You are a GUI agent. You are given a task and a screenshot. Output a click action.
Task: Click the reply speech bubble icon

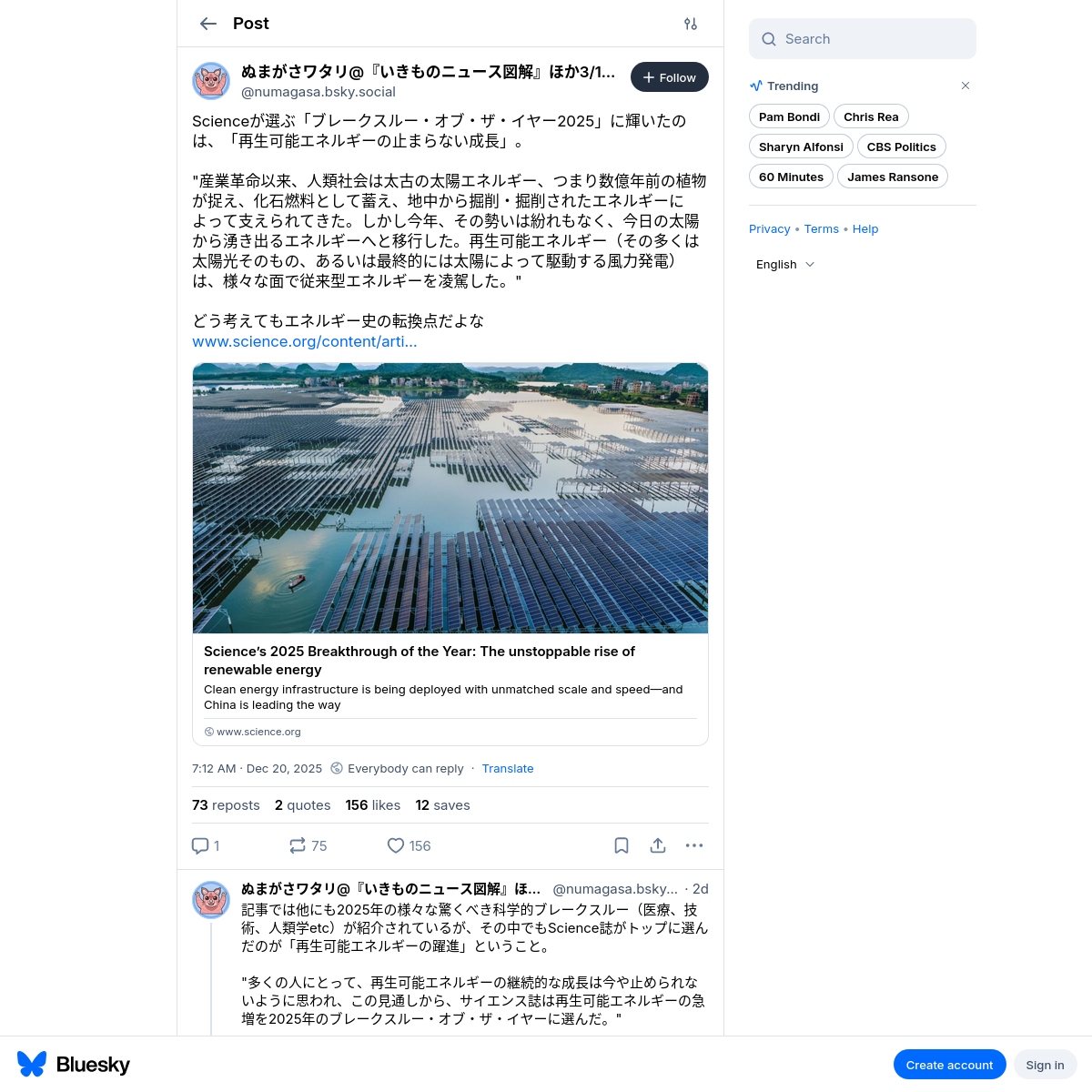pyautogui.click(x=200, y=845)
